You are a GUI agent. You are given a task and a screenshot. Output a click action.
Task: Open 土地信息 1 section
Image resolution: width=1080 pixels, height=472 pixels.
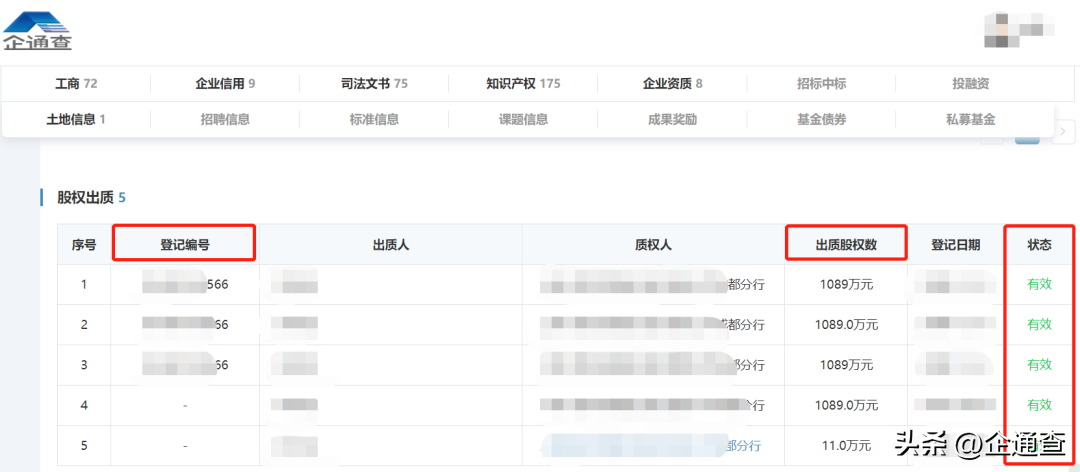click(76, 119)
